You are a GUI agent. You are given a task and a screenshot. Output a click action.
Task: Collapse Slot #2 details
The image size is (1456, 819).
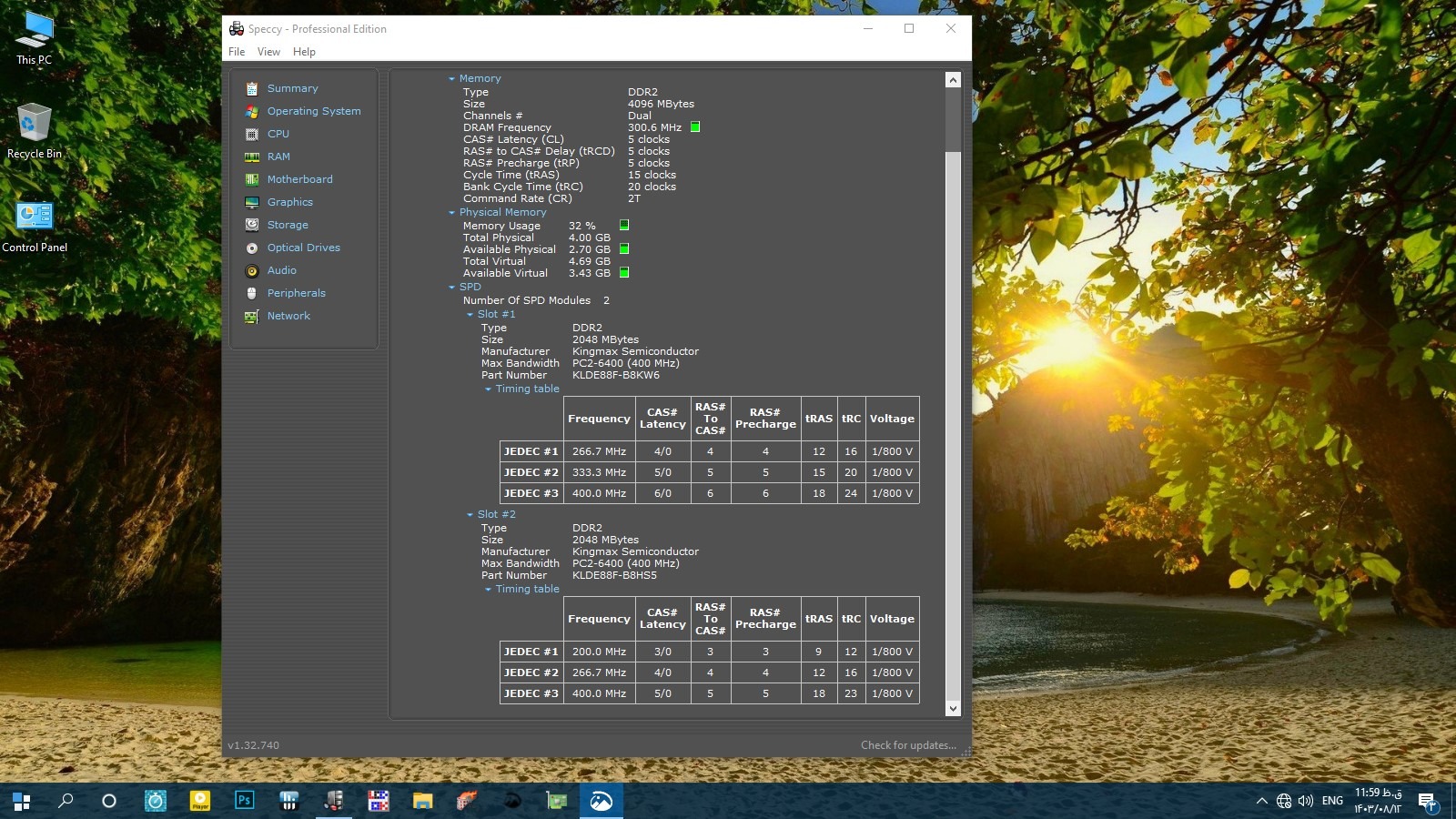point(470,515)
